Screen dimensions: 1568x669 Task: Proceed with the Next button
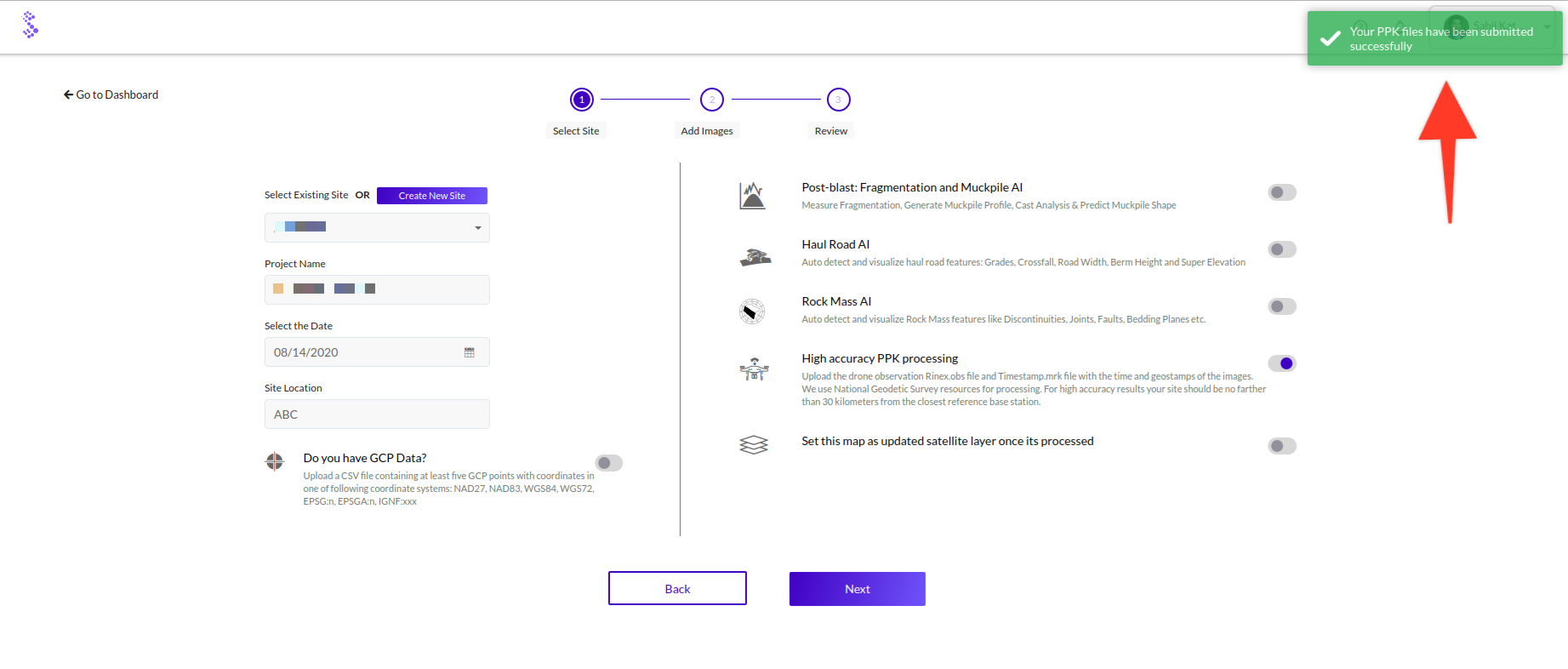coord(858,589)
